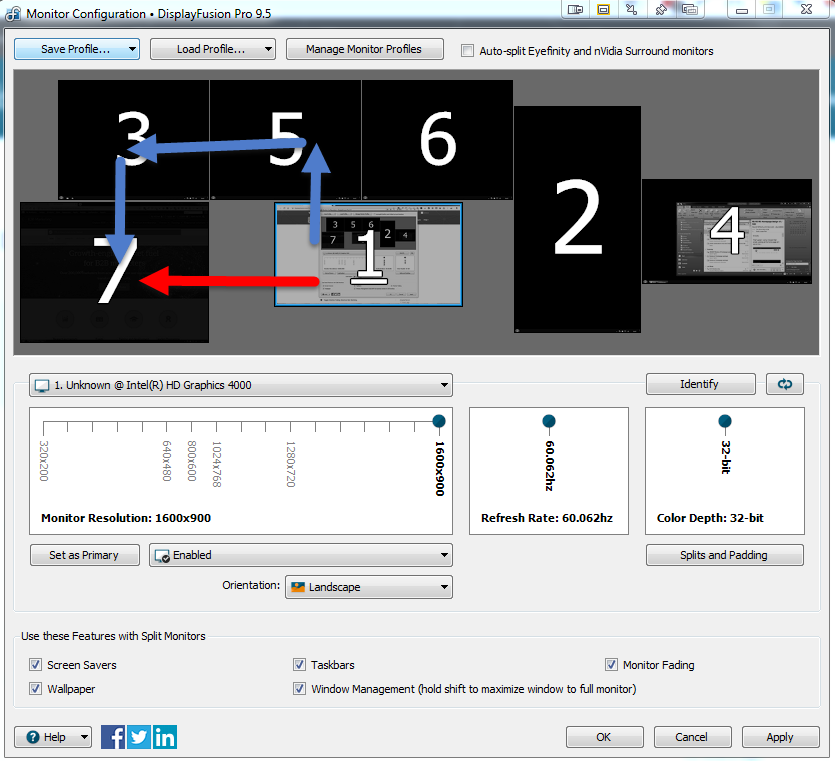Disable the Taskbars checkbox
Screen dimensions: 835x761
point(300,665)
